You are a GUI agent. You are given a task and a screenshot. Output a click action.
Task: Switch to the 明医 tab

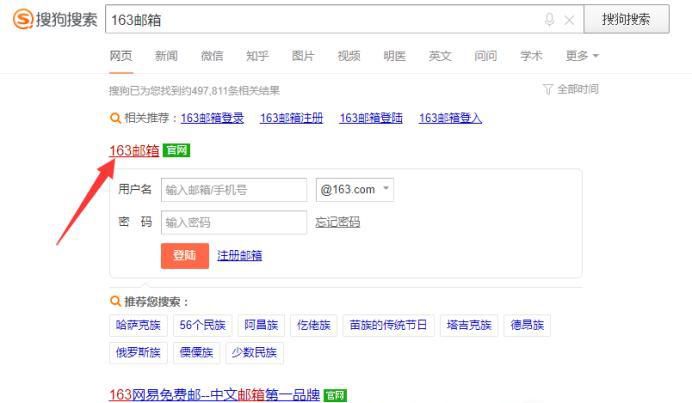click(394, 56)
